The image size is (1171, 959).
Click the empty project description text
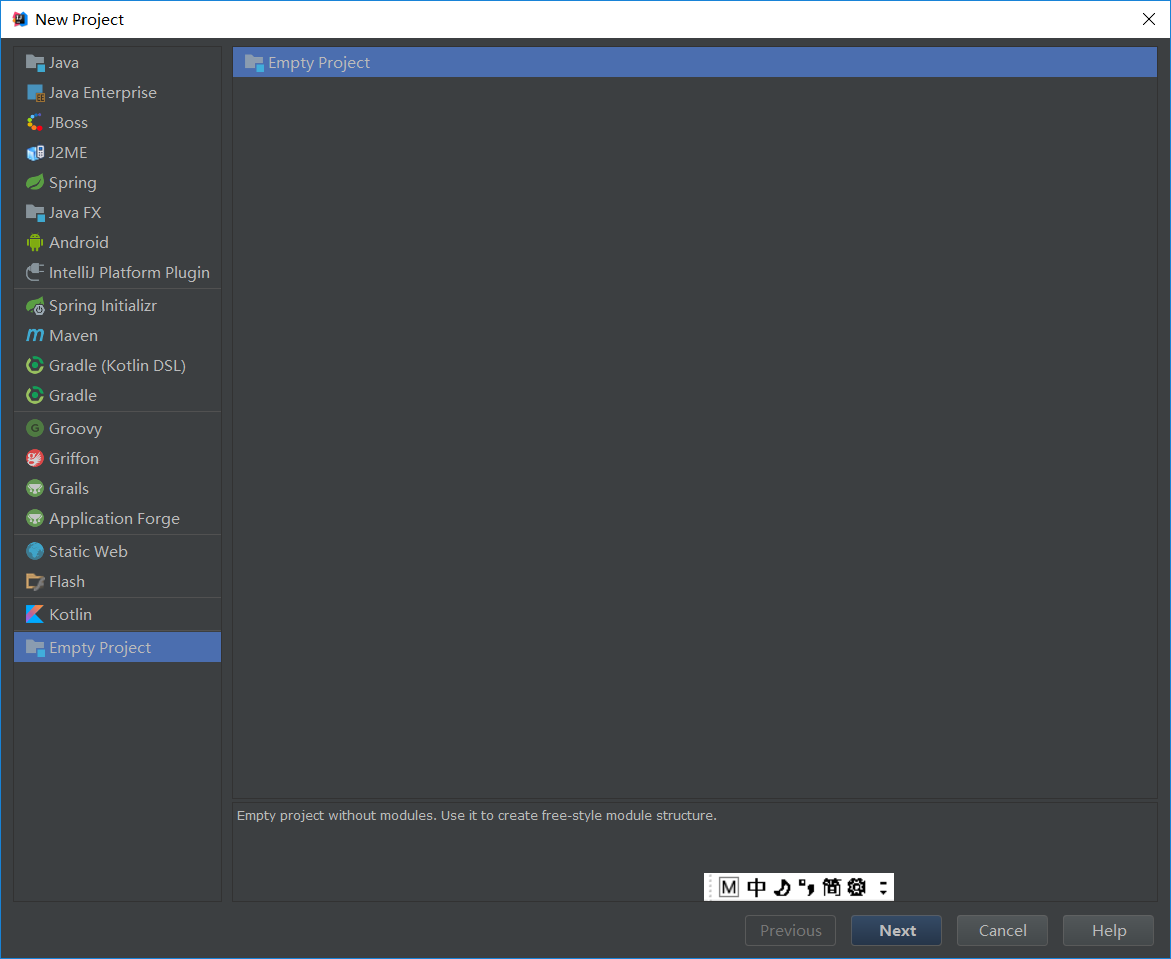click(x=476, y=816)
